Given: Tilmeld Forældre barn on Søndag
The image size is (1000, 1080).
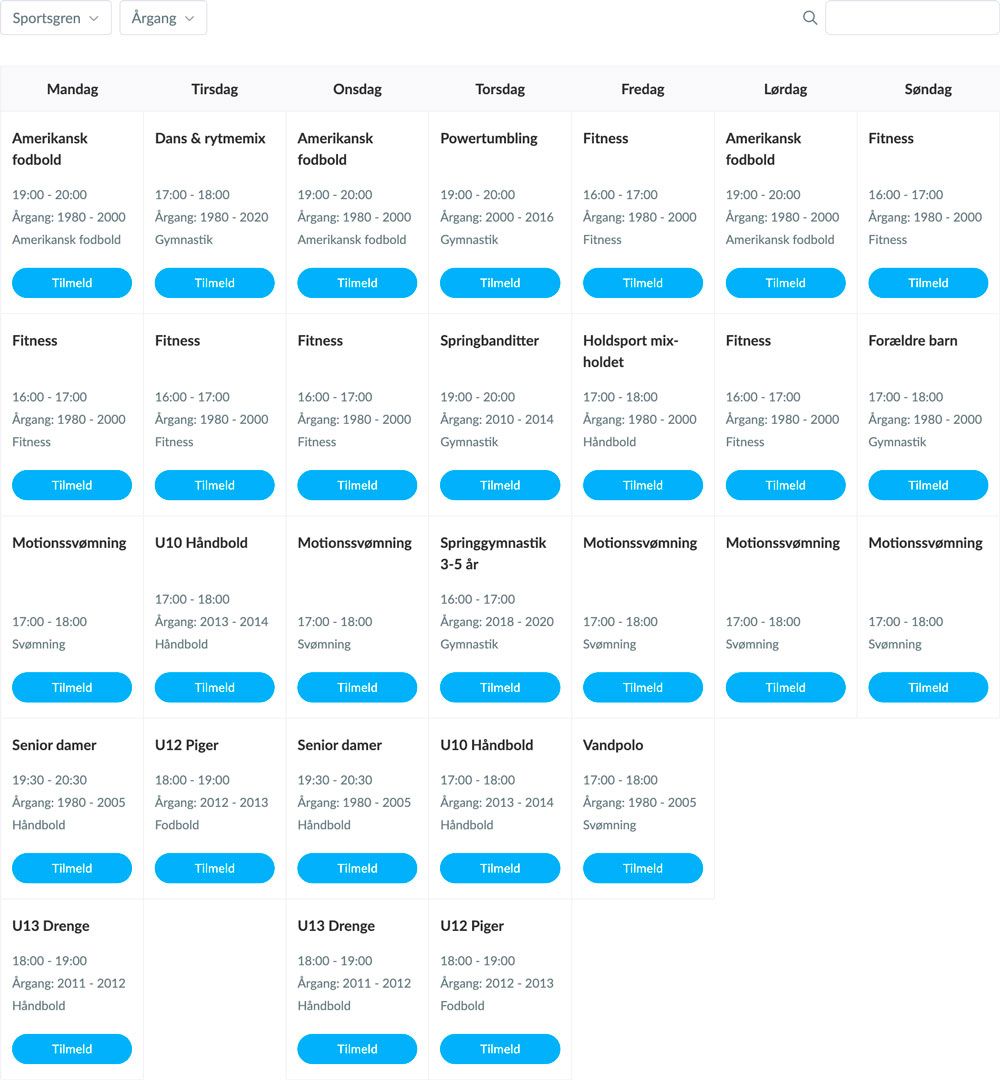Looking at the screenshot, I should pyautogui.click(x=928, y=486).
